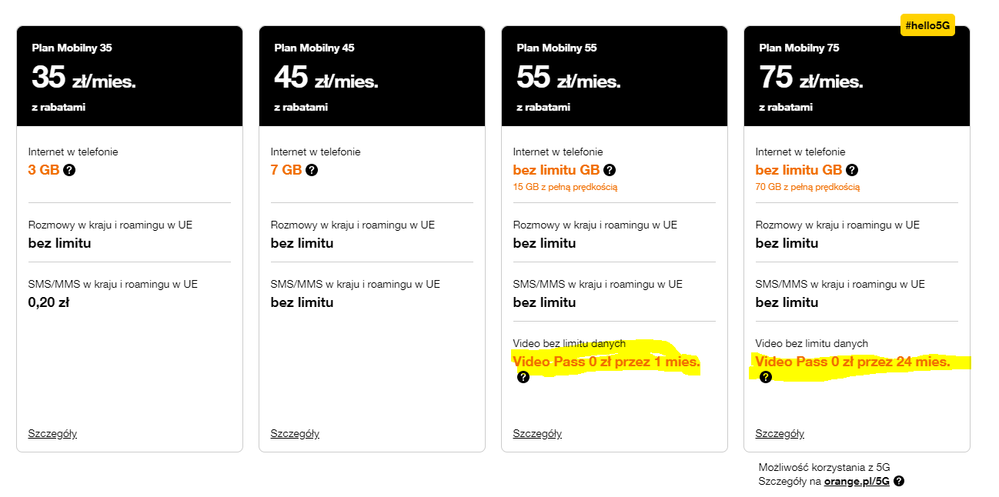Viewport: 999px width, 497px height.
Task: Open Szczegóły for Plan Mobilny 35
Action: tap(53, 433)
